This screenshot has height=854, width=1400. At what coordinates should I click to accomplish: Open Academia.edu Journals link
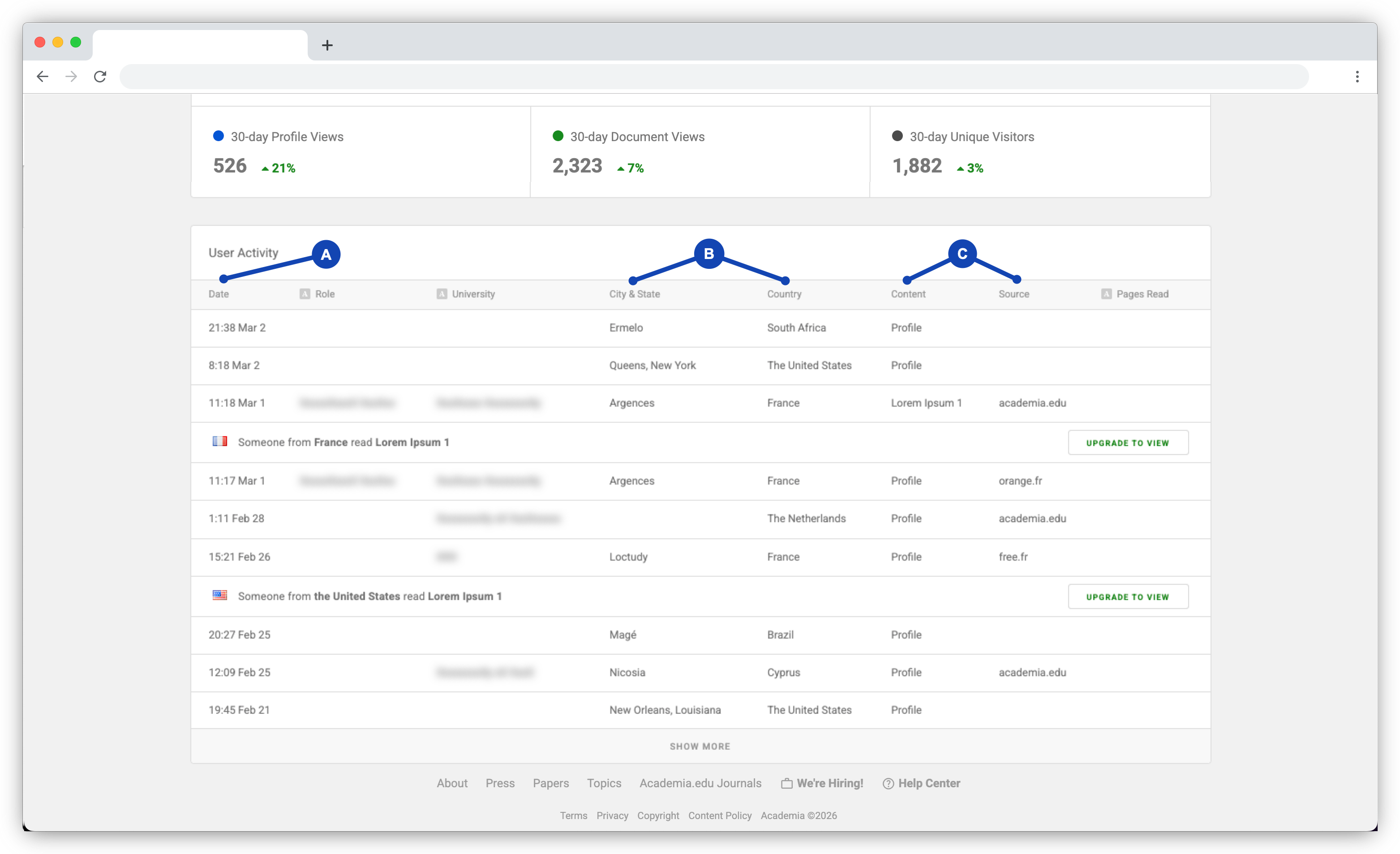coord(700,784)
